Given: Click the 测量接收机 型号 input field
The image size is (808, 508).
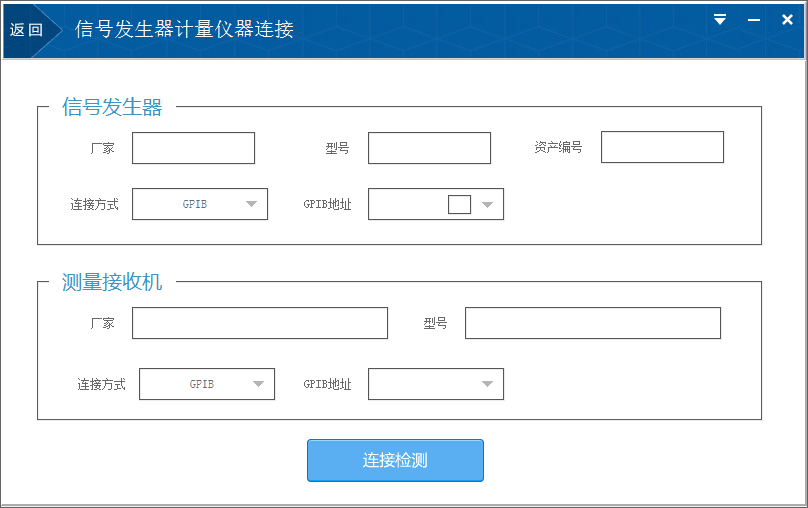Looking at the screenshot, I should pos(592,323).
